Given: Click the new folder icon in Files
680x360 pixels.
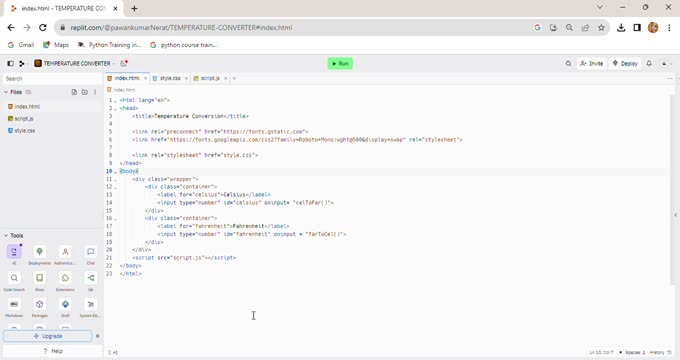Looking at the screenshot, I should tap(85, 92).
